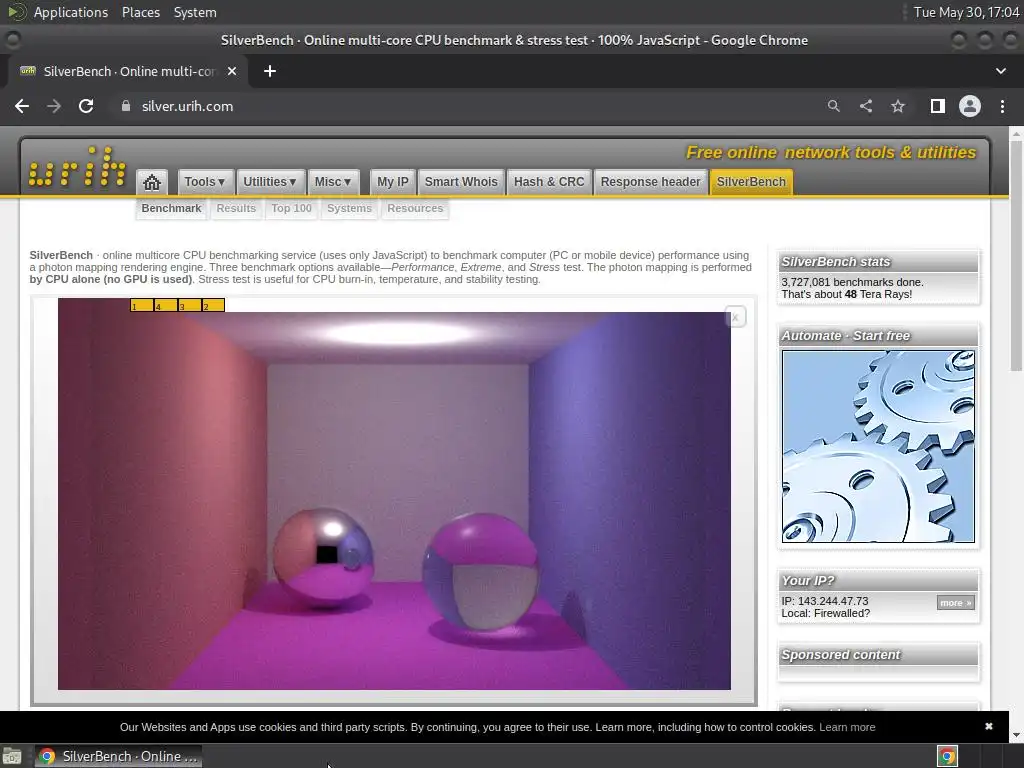Viewport: 1024px width, 768px height.
Task: Click yellow render tile labeled 2
Action: [x=213, y=305]
